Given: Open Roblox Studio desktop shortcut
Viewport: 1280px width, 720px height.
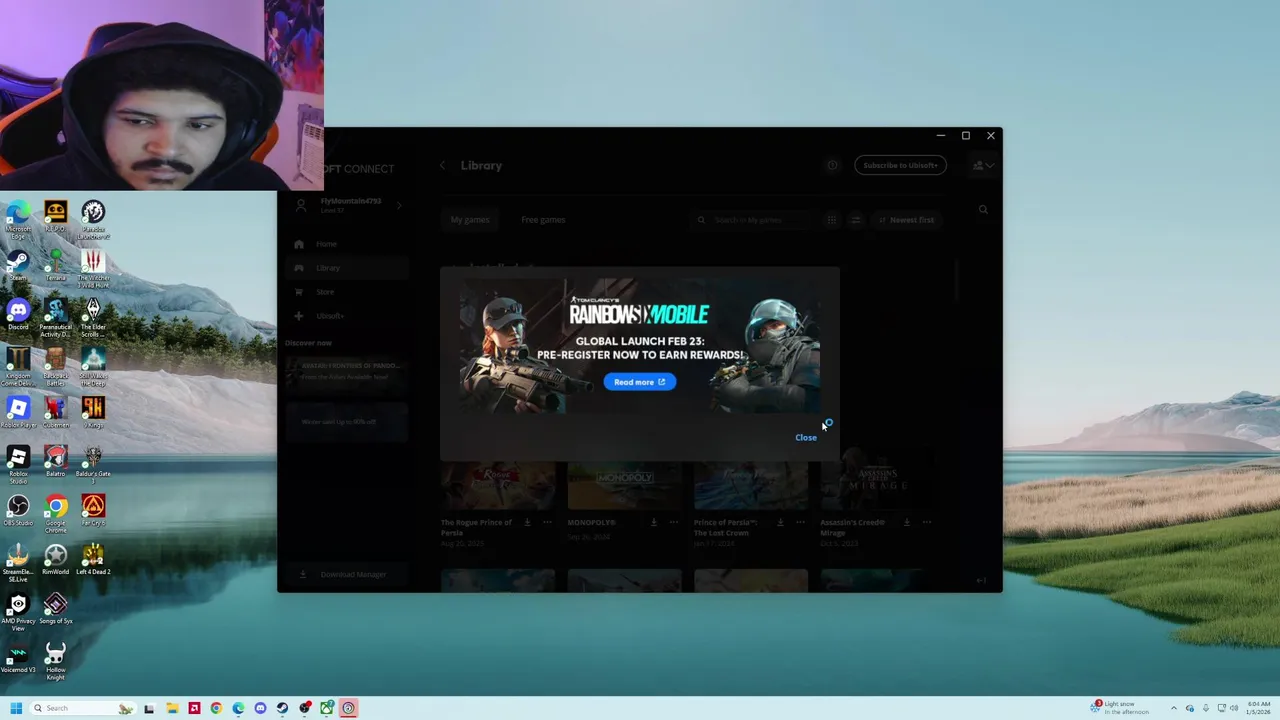Looking at the screenshot, I should tap(18, 464).
